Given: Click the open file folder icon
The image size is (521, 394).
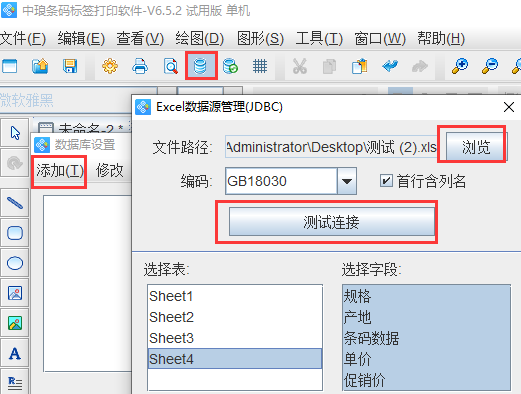Looking at the screenshot, I should (40, 66).
